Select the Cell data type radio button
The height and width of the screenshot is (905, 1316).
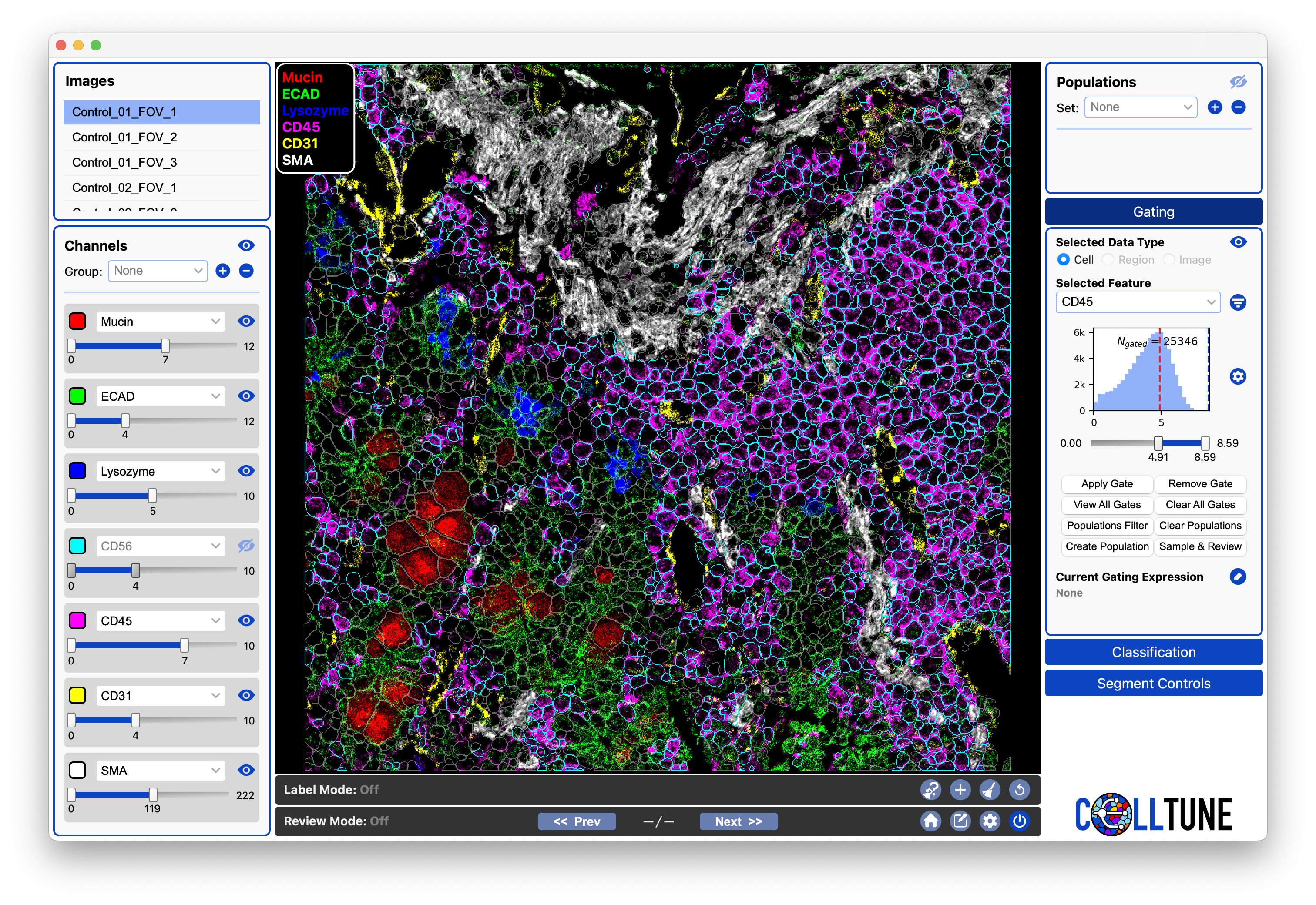pyautogui.click(x=1063, y=259)
